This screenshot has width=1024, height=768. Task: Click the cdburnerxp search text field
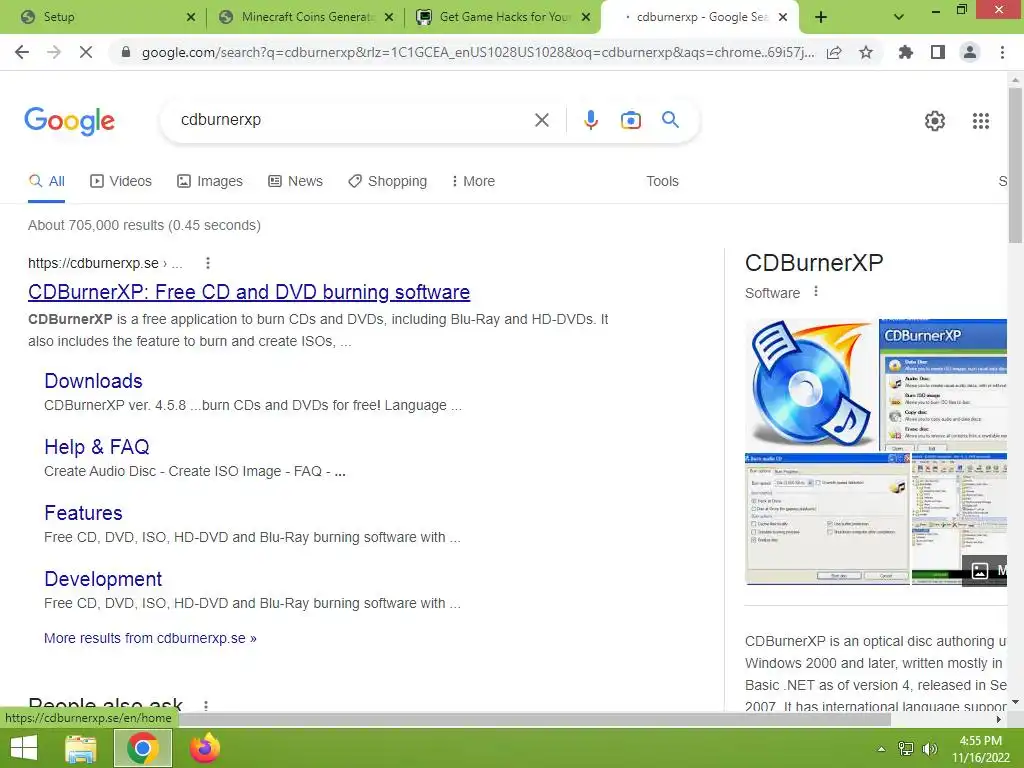353,120
